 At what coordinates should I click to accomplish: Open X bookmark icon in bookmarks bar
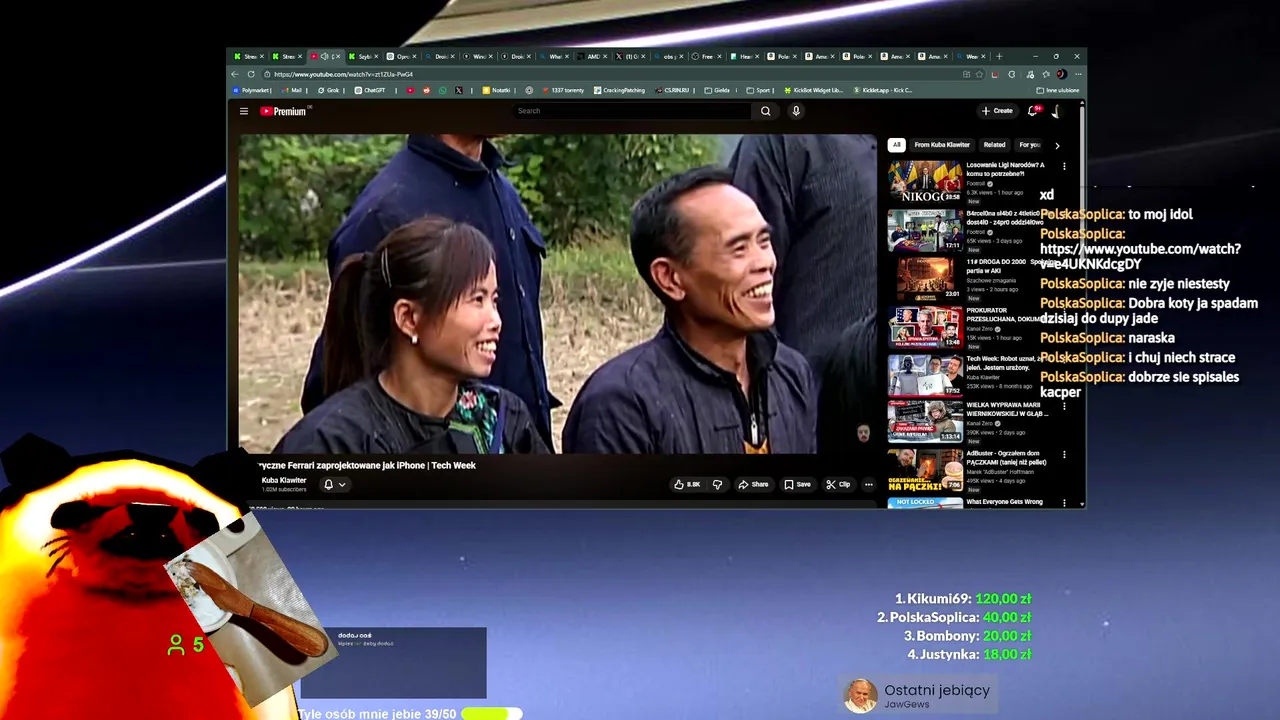(459, 90)
